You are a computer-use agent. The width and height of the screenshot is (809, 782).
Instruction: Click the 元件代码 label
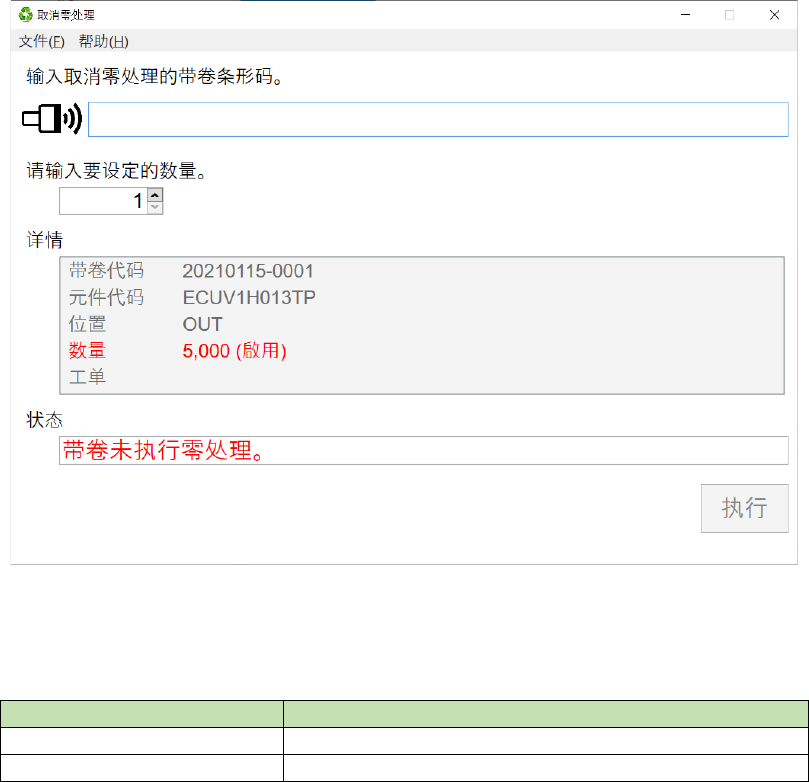pyautogui.click(x=106, y=298)
